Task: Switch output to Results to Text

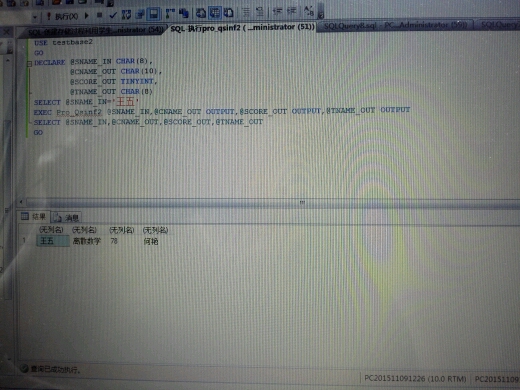Action: tap(201, 13)
